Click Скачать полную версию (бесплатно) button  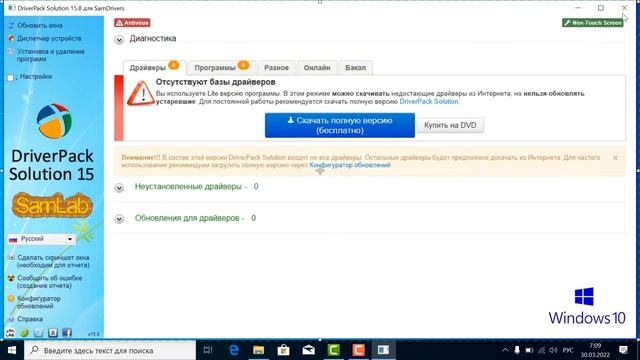click(x=340, y=125)
